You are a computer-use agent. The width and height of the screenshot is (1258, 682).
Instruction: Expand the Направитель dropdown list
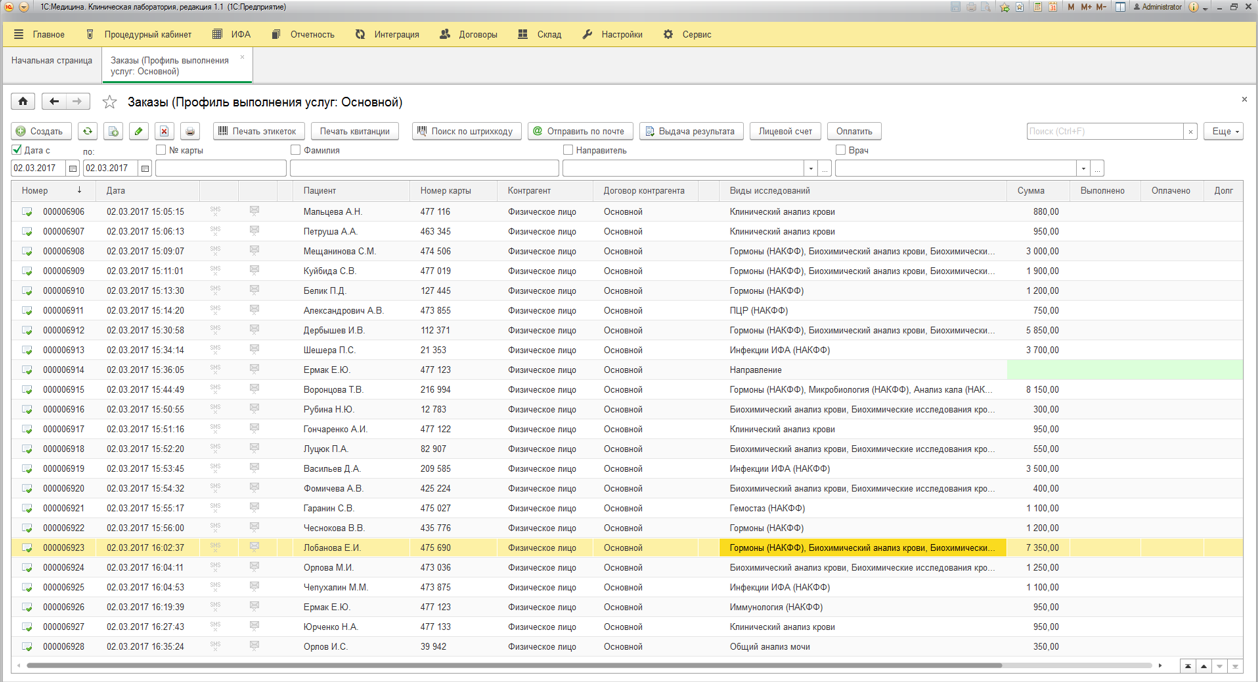pos(811,168)
